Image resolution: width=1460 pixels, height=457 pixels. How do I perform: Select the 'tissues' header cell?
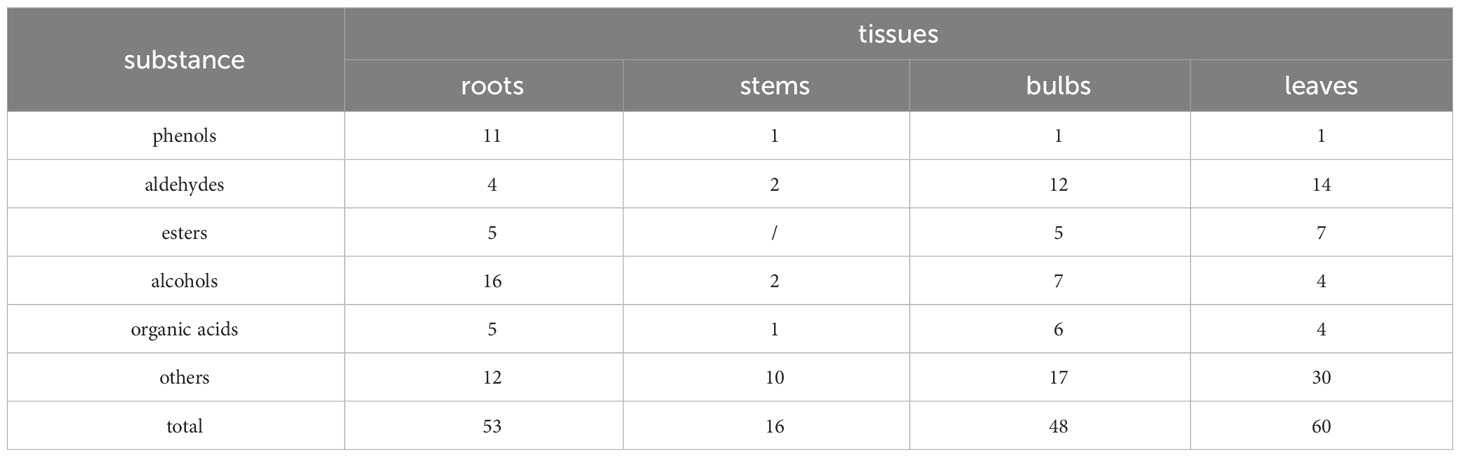898,34
